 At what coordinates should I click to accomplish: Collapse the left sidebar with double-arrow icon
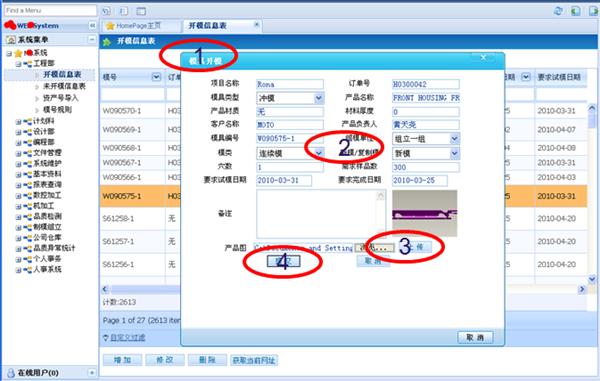click(x=92, y=26)
